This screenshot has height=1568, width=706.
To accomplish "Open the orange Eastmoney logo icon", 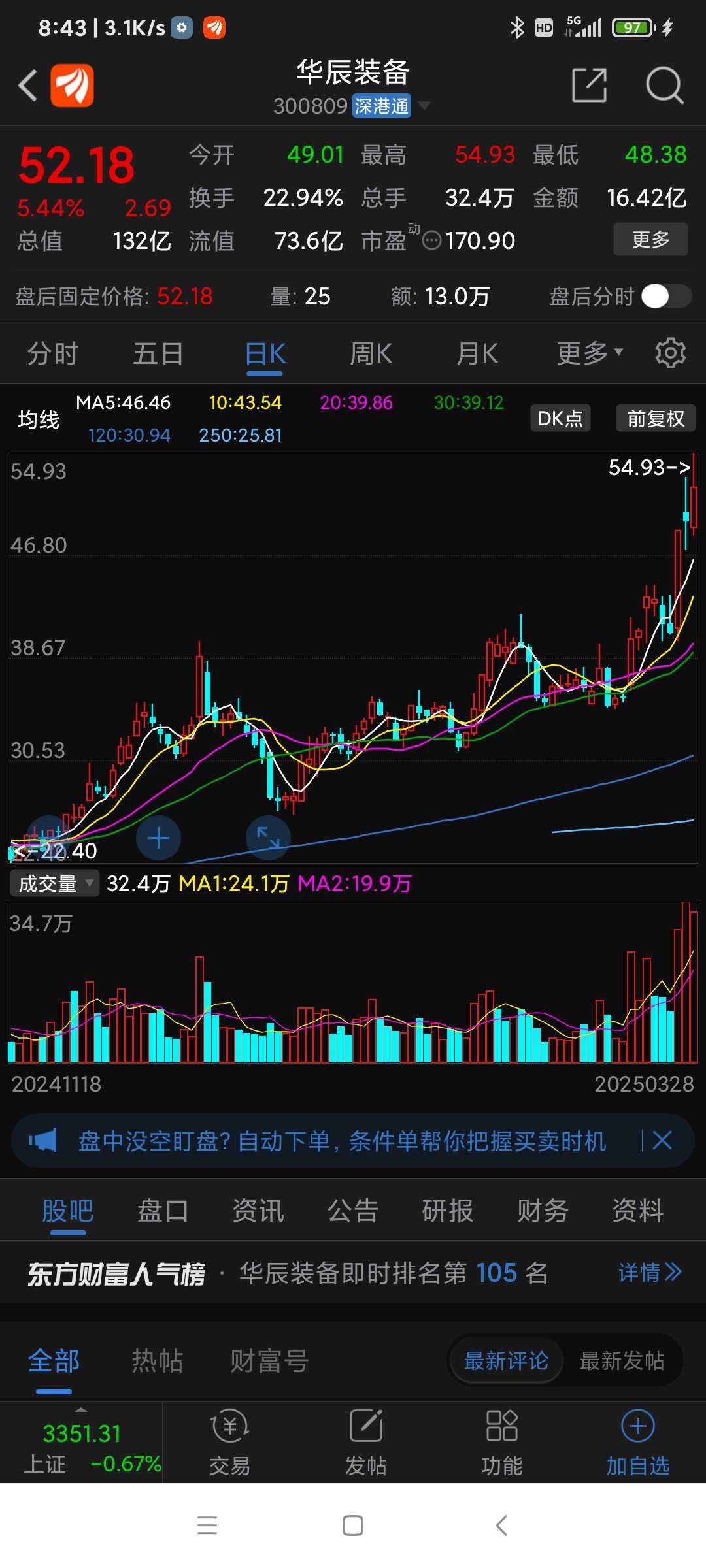I will [73, 85].
